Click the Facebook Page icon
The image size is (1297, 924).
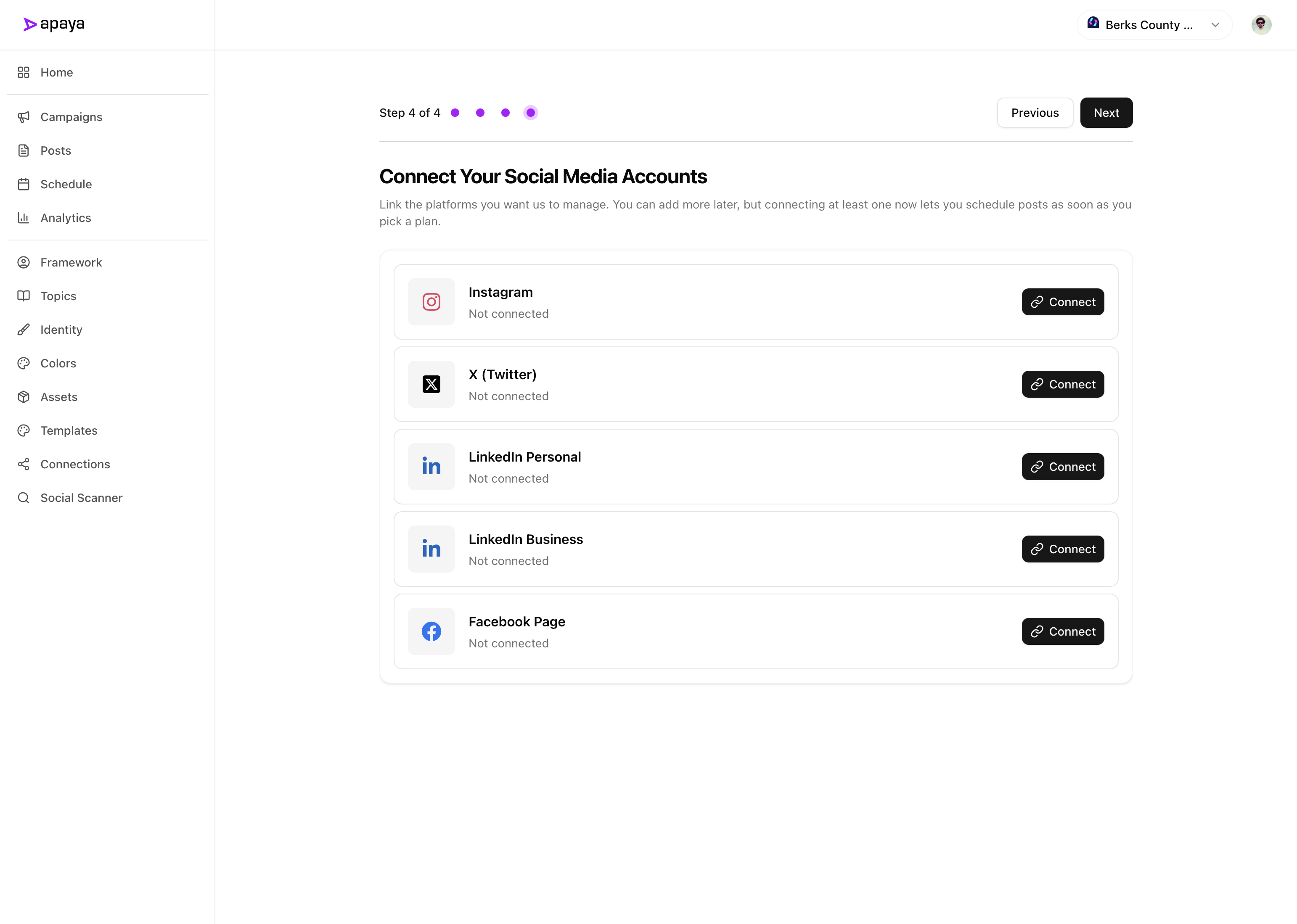(x=431, y=631)
